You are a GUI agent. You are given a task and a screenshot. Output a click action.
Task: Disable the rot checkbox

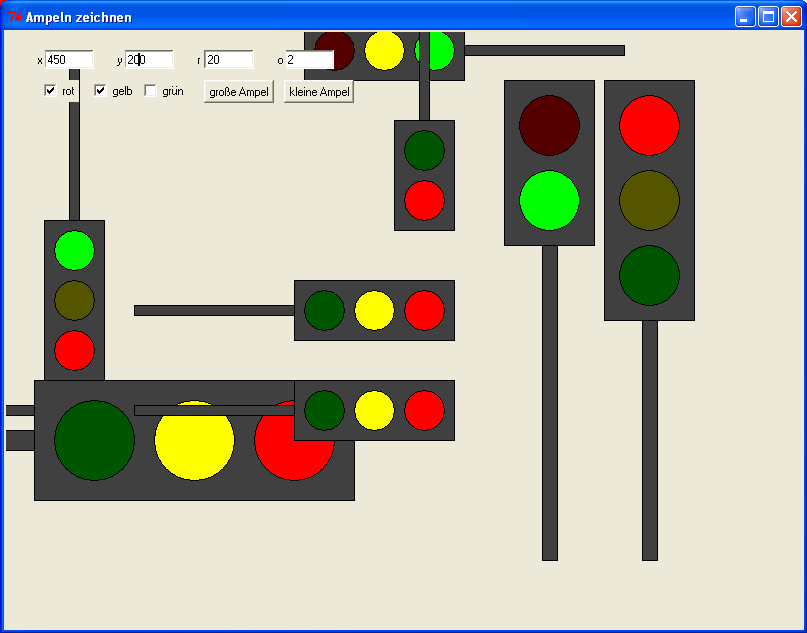(49, 90)
